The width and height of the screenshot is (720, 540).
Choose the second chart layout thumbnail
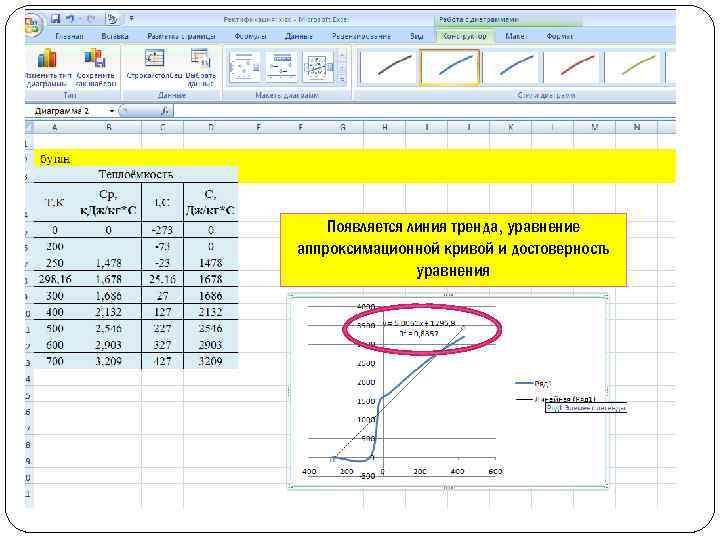282,67
